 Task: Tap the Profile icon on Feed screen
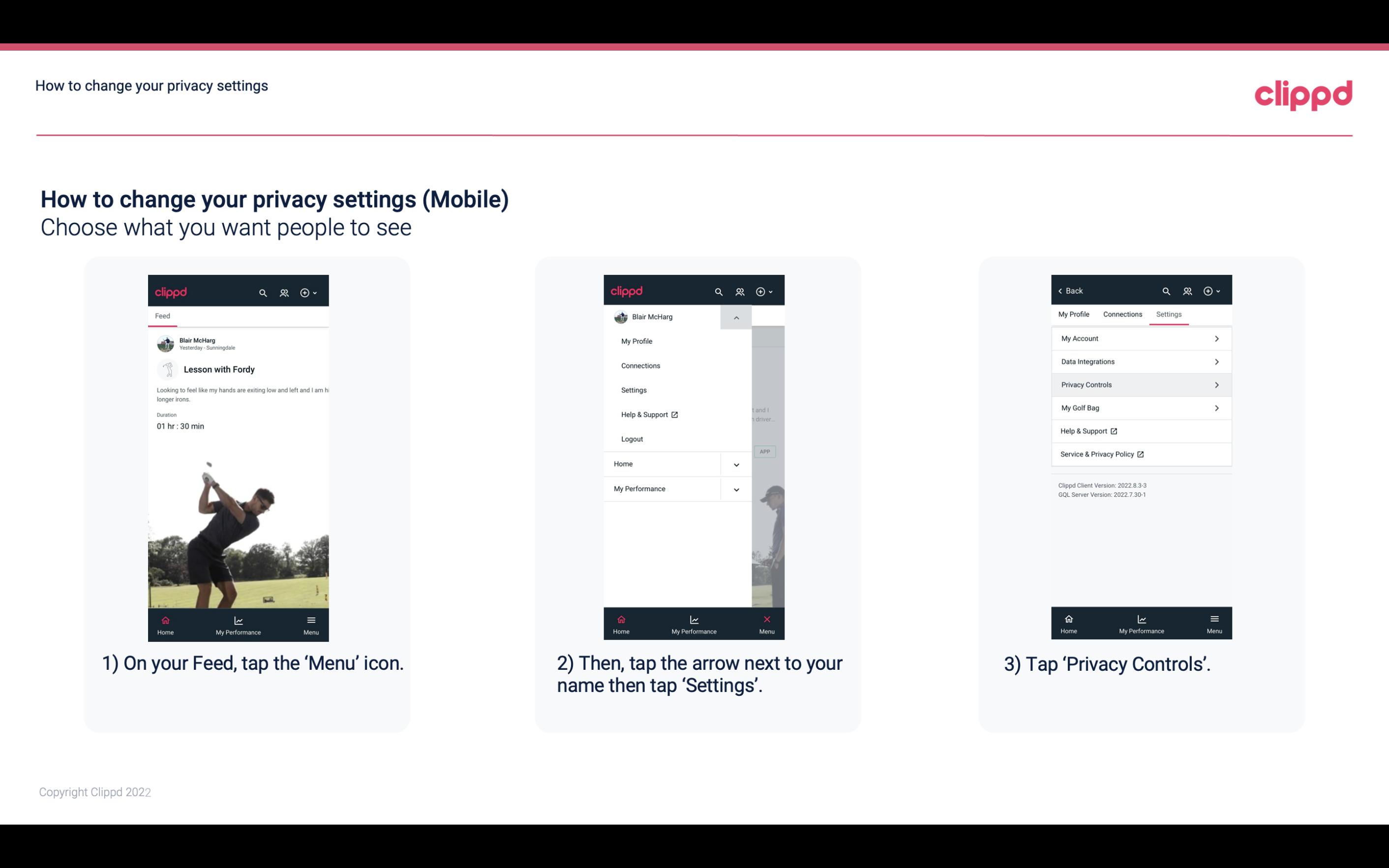tap(285, 291)
